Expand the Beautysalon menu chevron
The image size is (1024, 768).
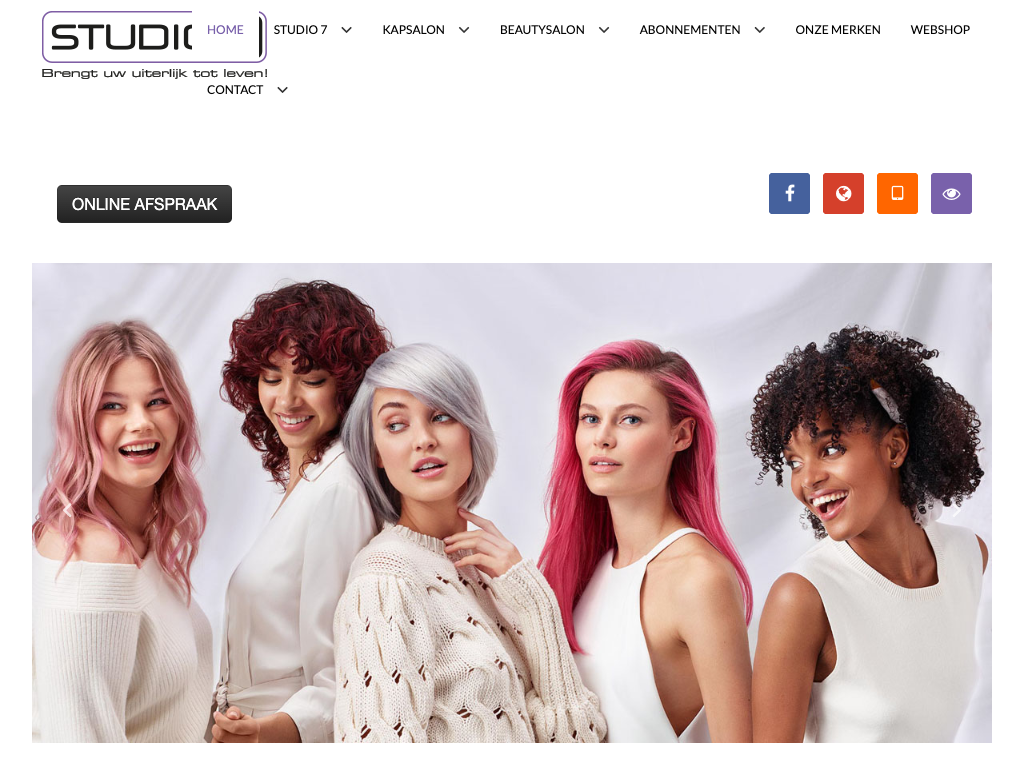[x=604, y=30]
